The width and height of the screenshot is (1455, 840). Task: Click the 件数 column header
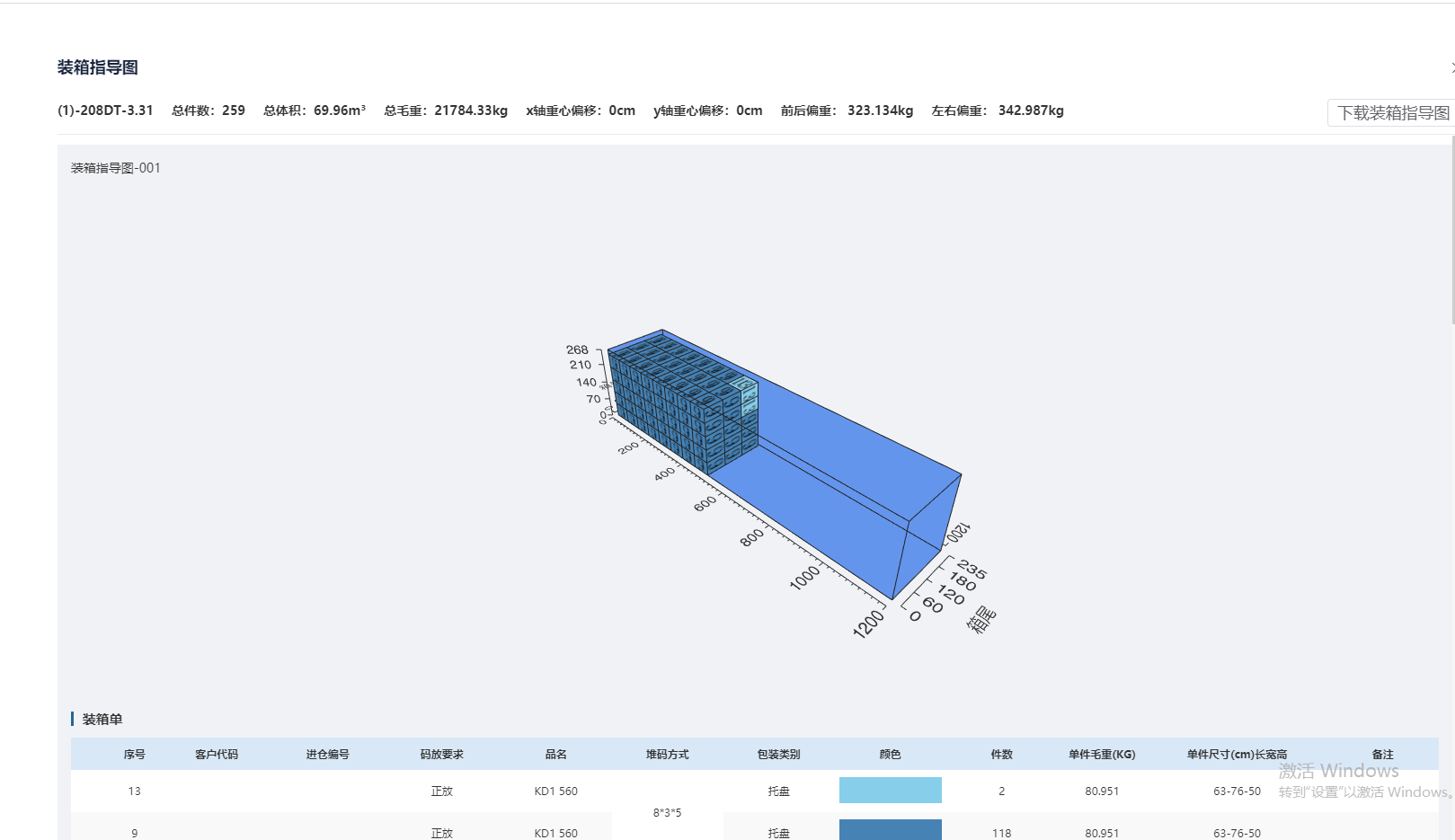coord(1001,755)
